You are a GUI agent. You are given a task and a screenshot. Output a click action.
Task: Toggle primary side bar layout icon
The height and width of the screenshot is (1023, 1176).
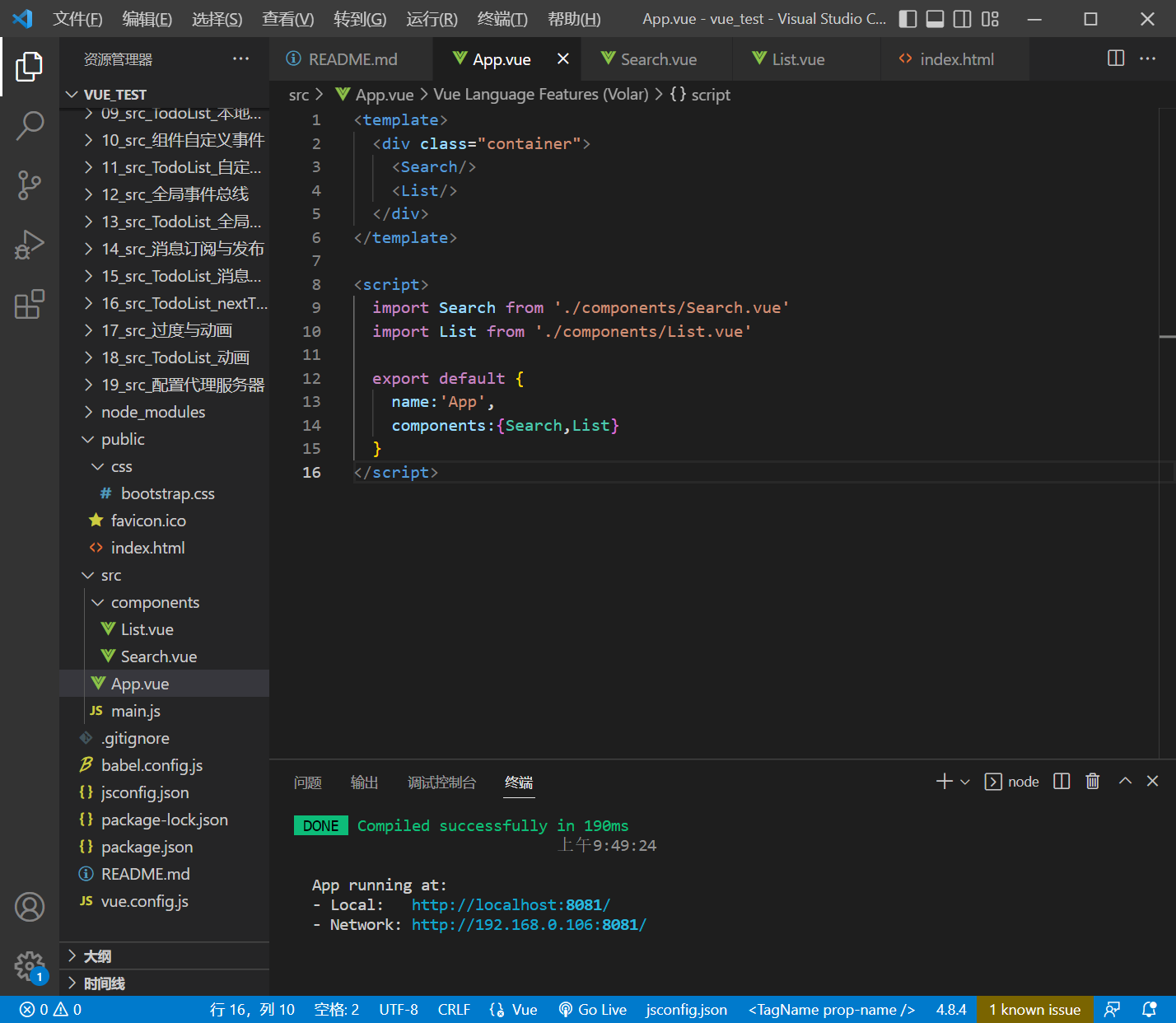tap(908, 19)
